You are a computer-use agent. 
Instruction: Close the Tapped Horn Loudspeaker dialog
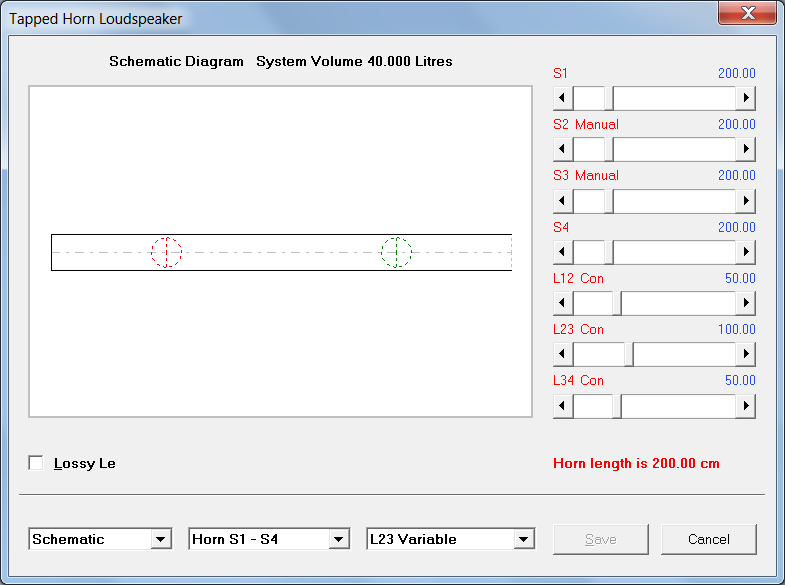point(747,13)
